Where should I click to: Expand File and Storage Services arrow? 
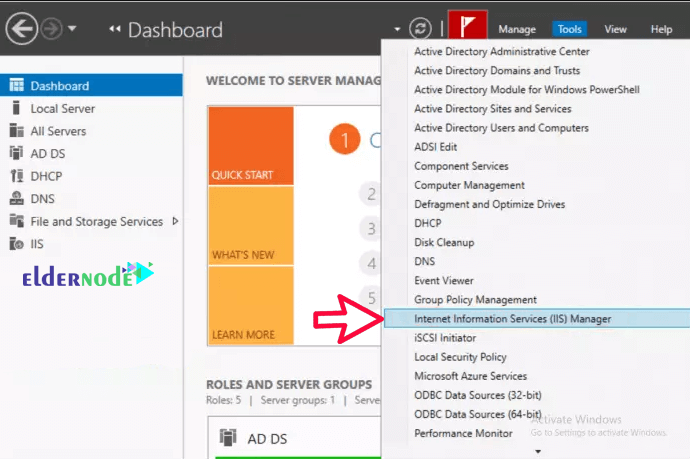[175, 221]
